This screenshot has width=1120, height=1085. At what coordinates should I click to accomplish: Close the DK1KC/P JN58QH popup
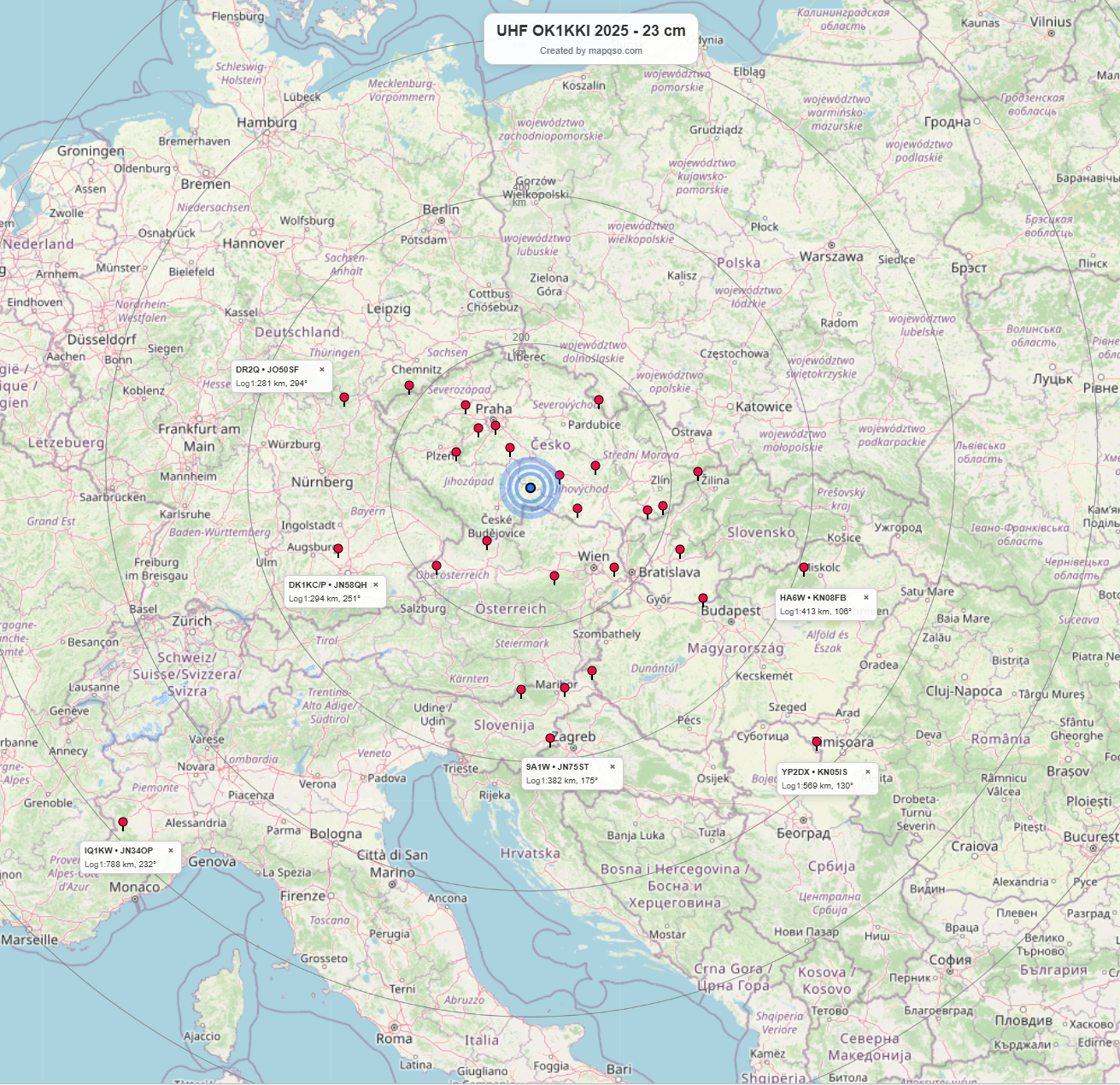[375, 585]
